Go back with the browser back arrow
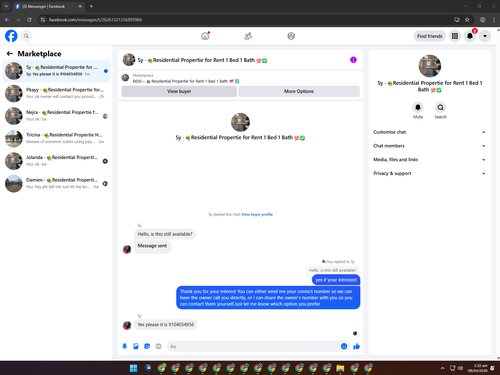Viewport: 500px width, 375px height. point(7,20)
